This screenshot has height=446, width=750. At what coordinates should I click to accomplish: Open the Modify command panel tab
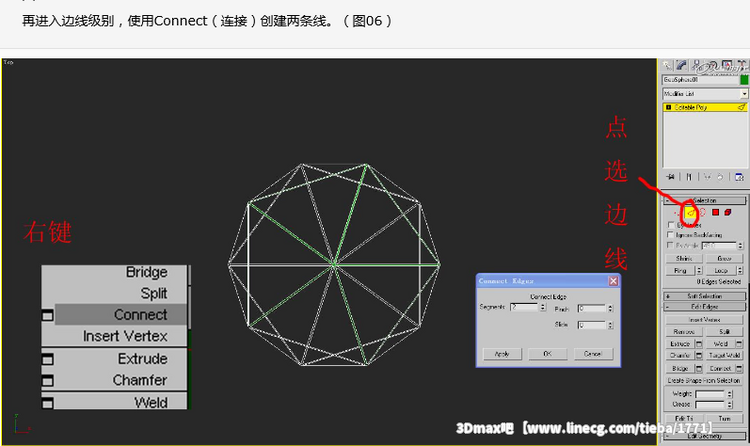coord(681,66)
